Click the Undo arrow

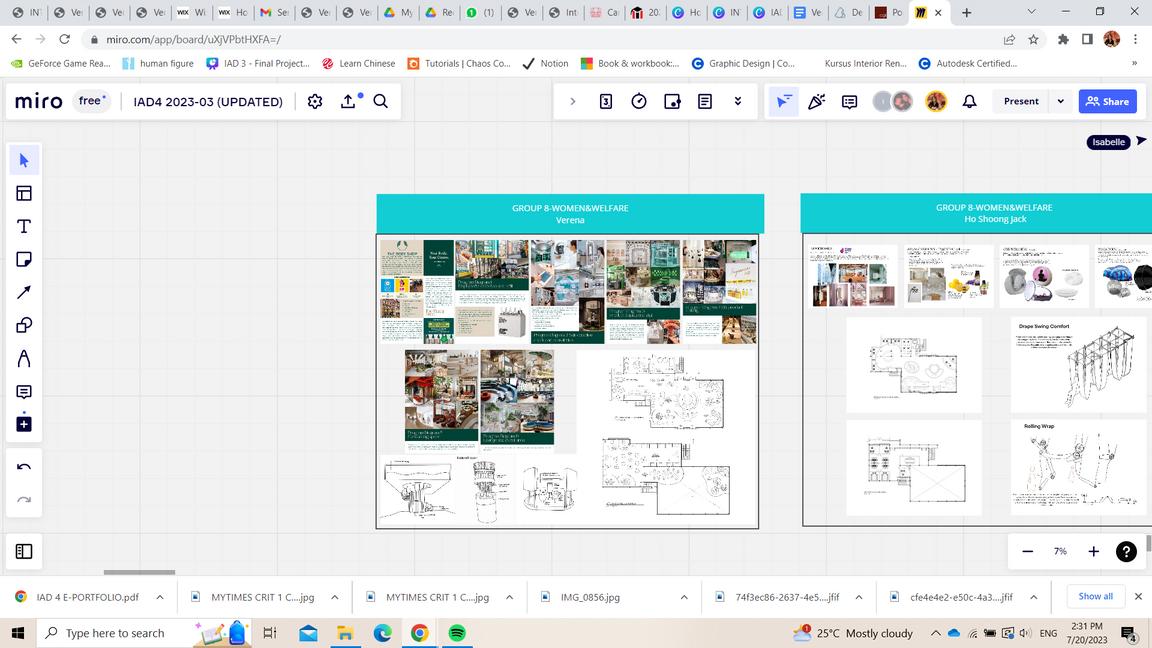24,467
